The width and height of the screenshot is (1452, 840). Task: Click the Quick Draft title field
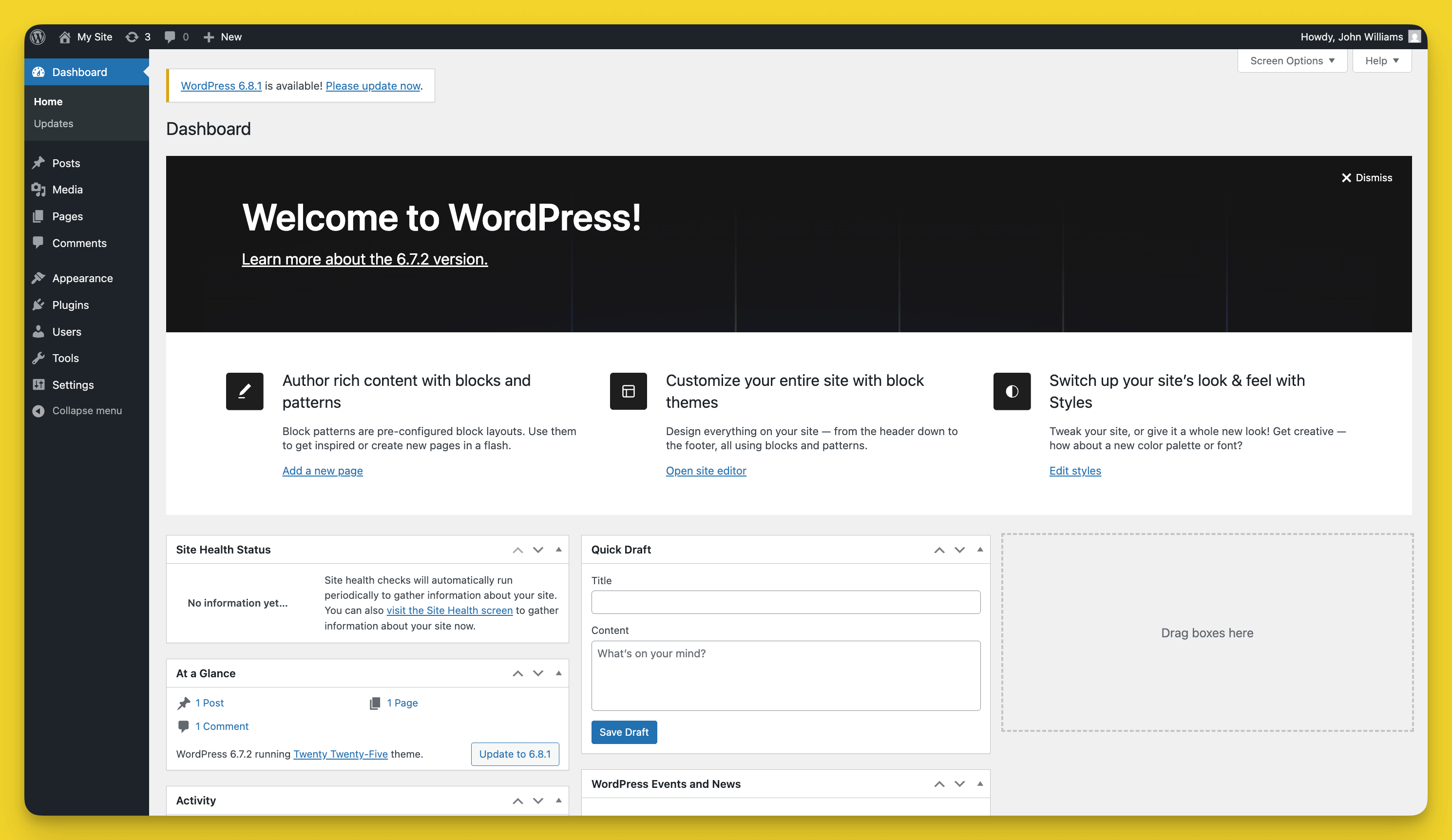[x=785, y=602]
